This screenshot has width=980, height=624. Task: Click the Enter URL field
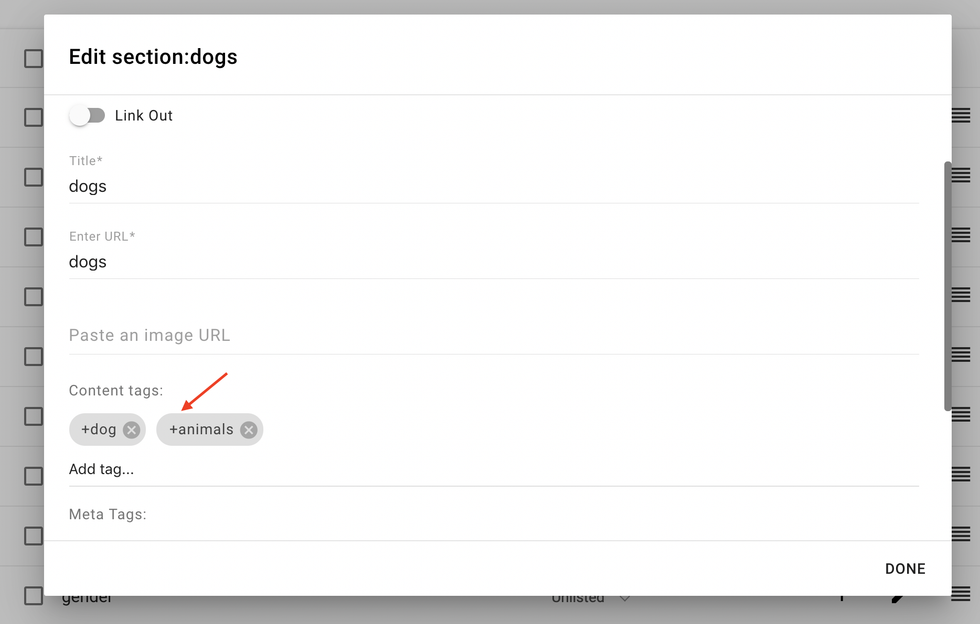click(300, 262)
